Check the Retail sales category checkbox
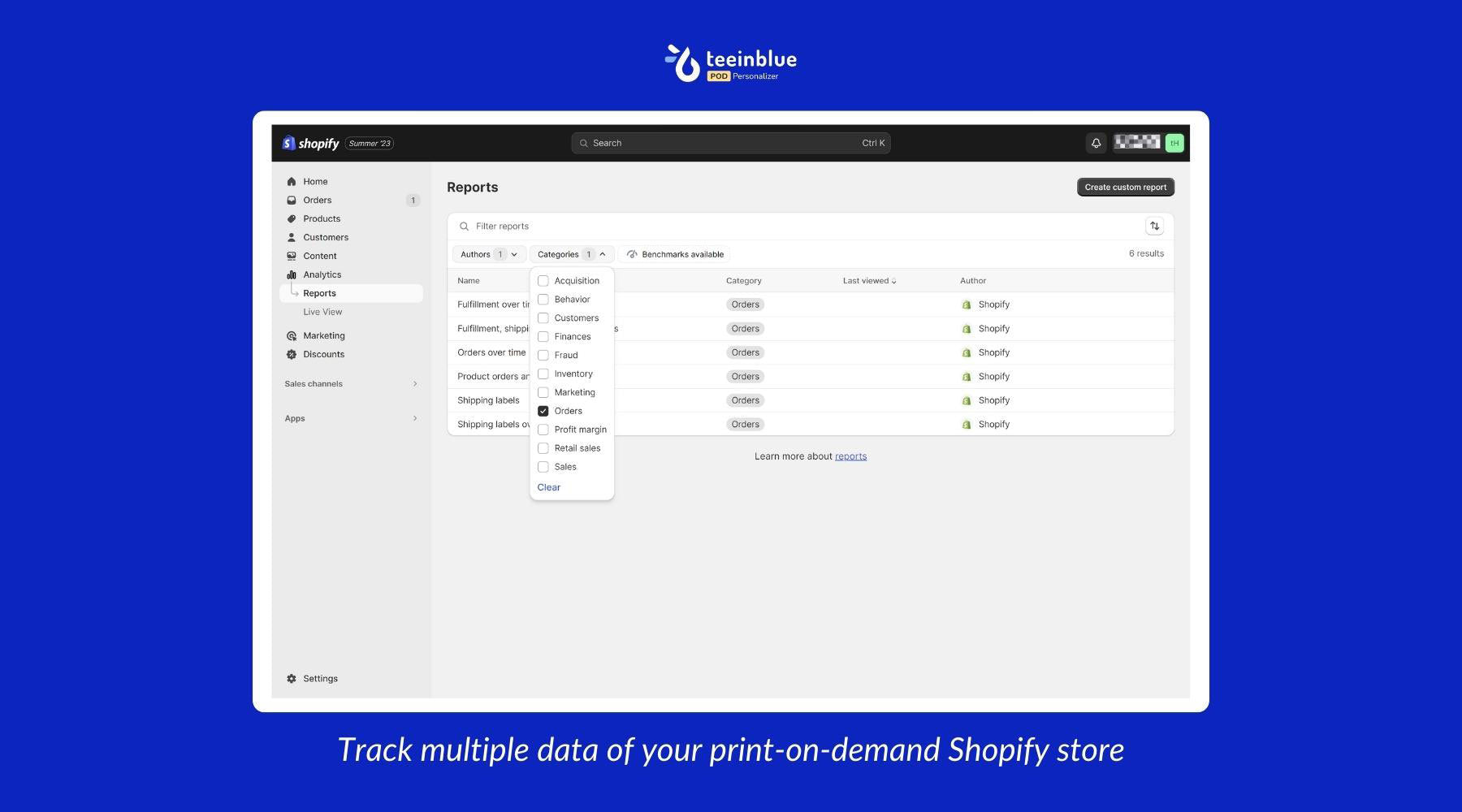1462x812 pixels. click(x=543, y=449)
